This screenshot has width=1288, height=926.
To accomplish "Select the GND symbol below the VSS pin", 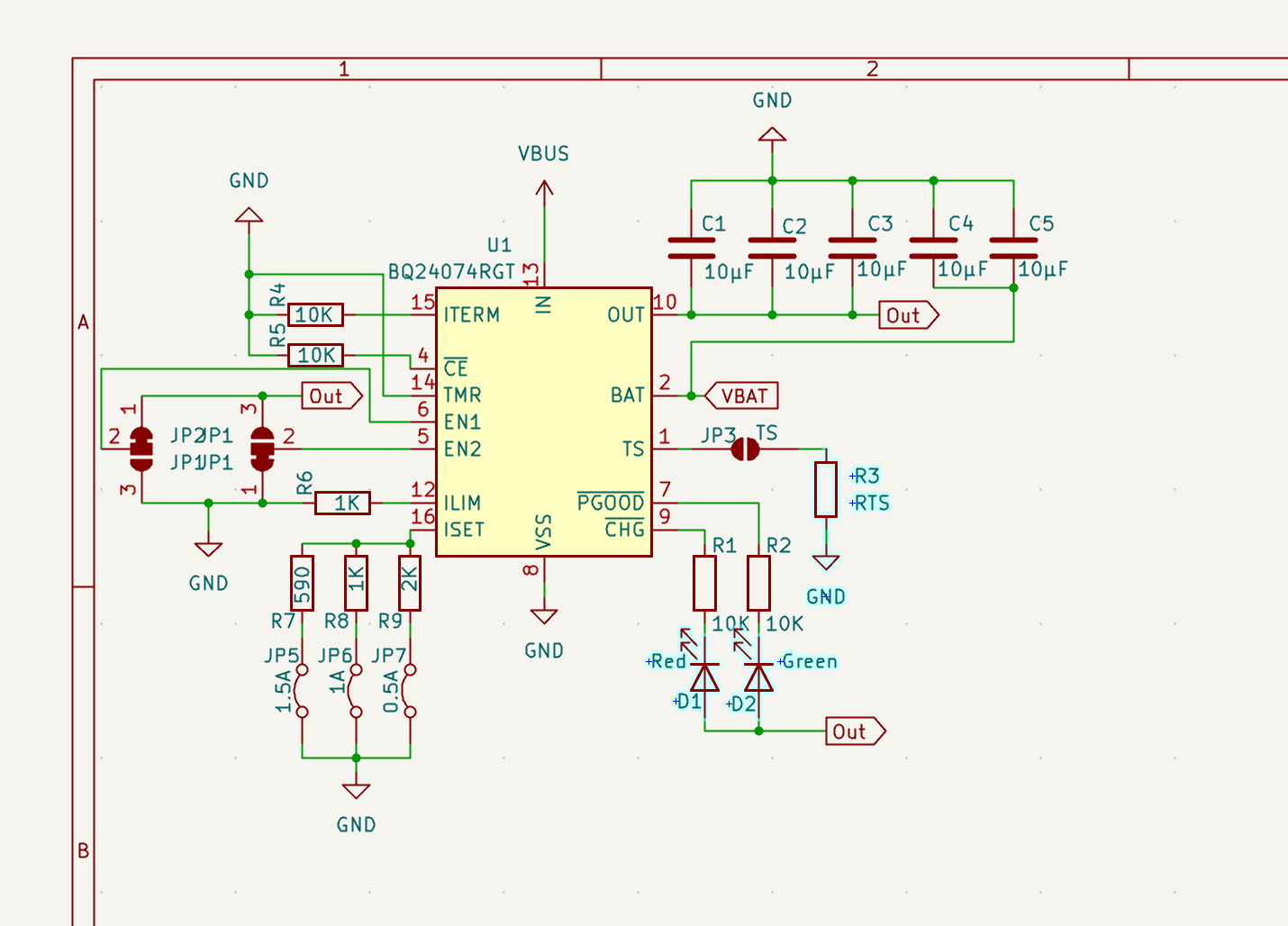I will pyautogui.click(x=544, y=617).
